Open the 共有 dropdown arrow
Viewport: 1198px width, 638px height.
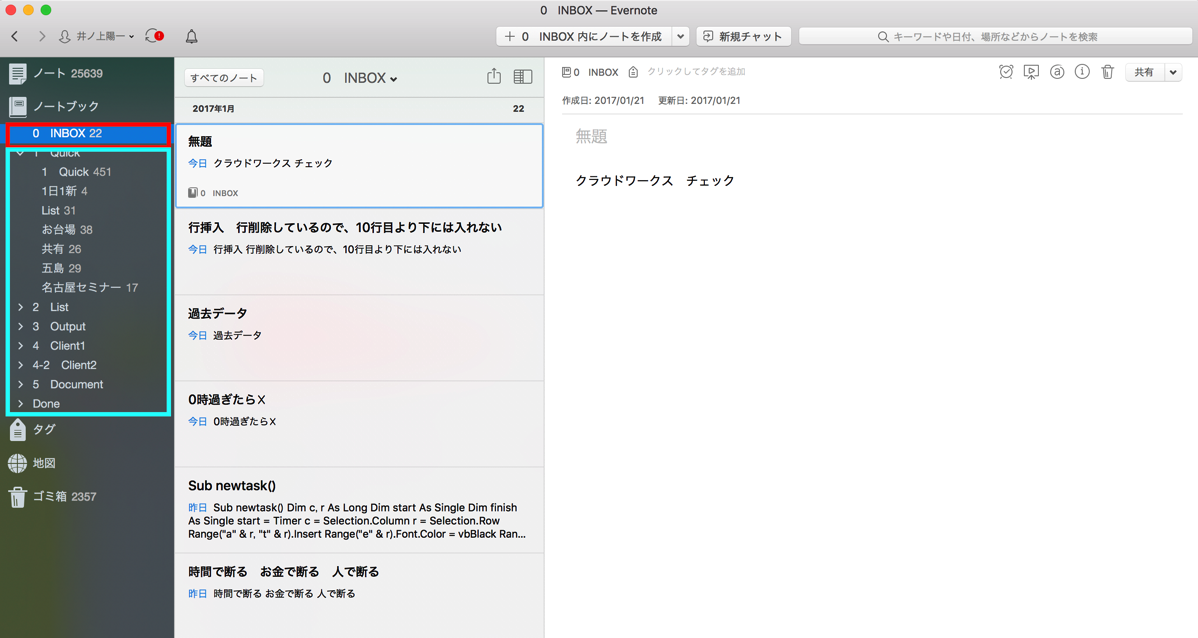coord(1173,72)
